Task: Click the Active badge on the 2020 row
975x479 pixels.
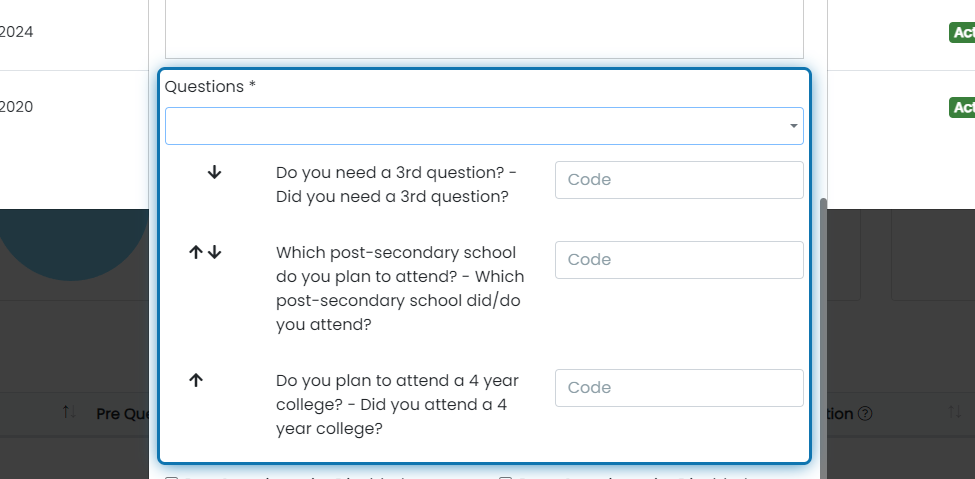Action: [x=962, y=107]
